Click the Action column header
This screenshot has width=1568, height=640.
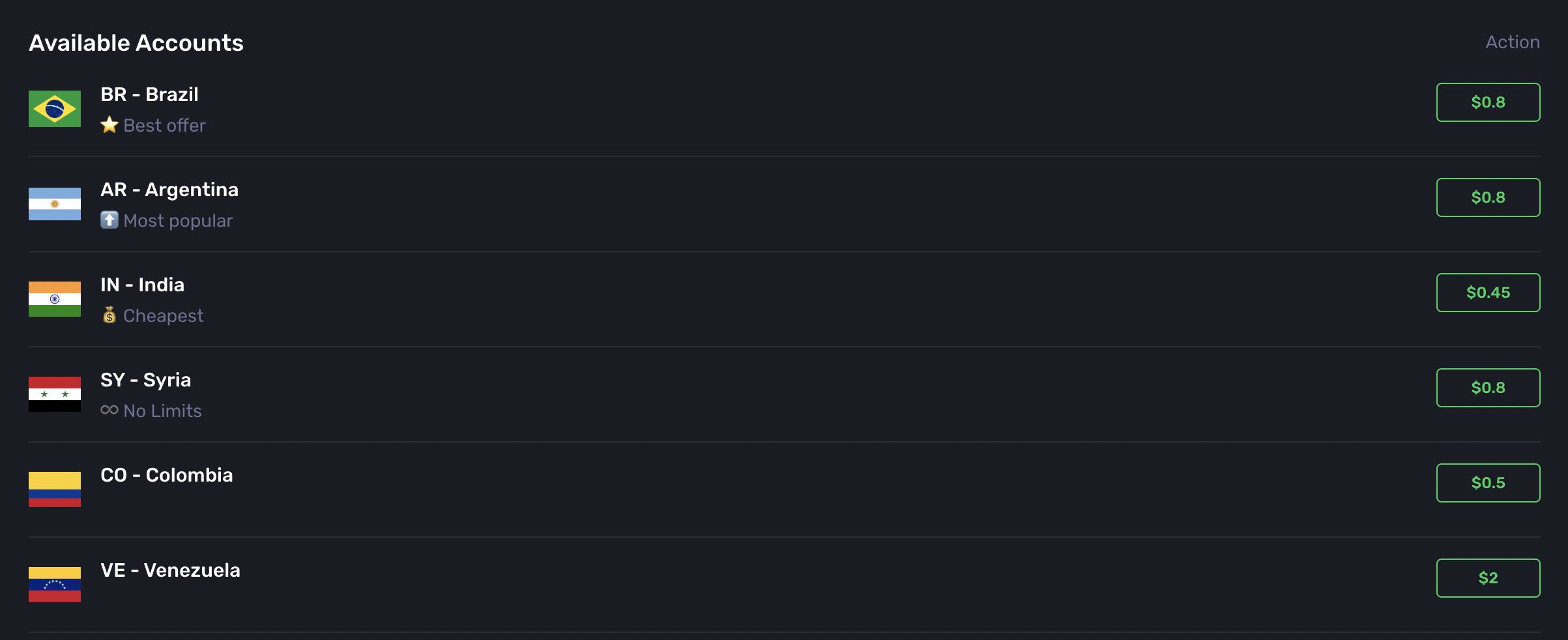pos(1512,42)
